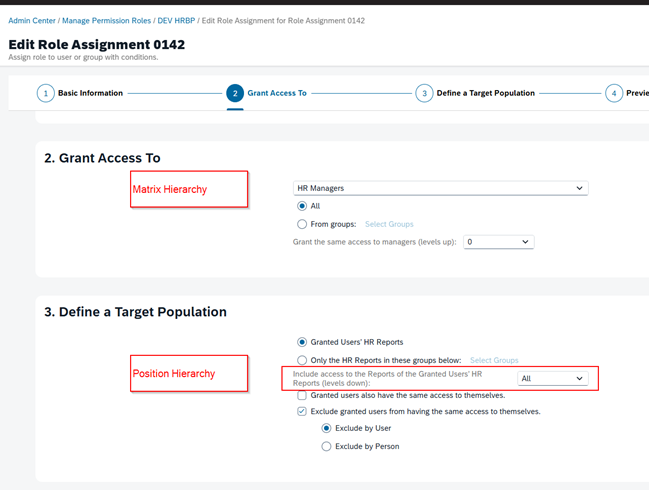Click the DEV HRBP breadcrumb link
649x490 pixels.
176,21
